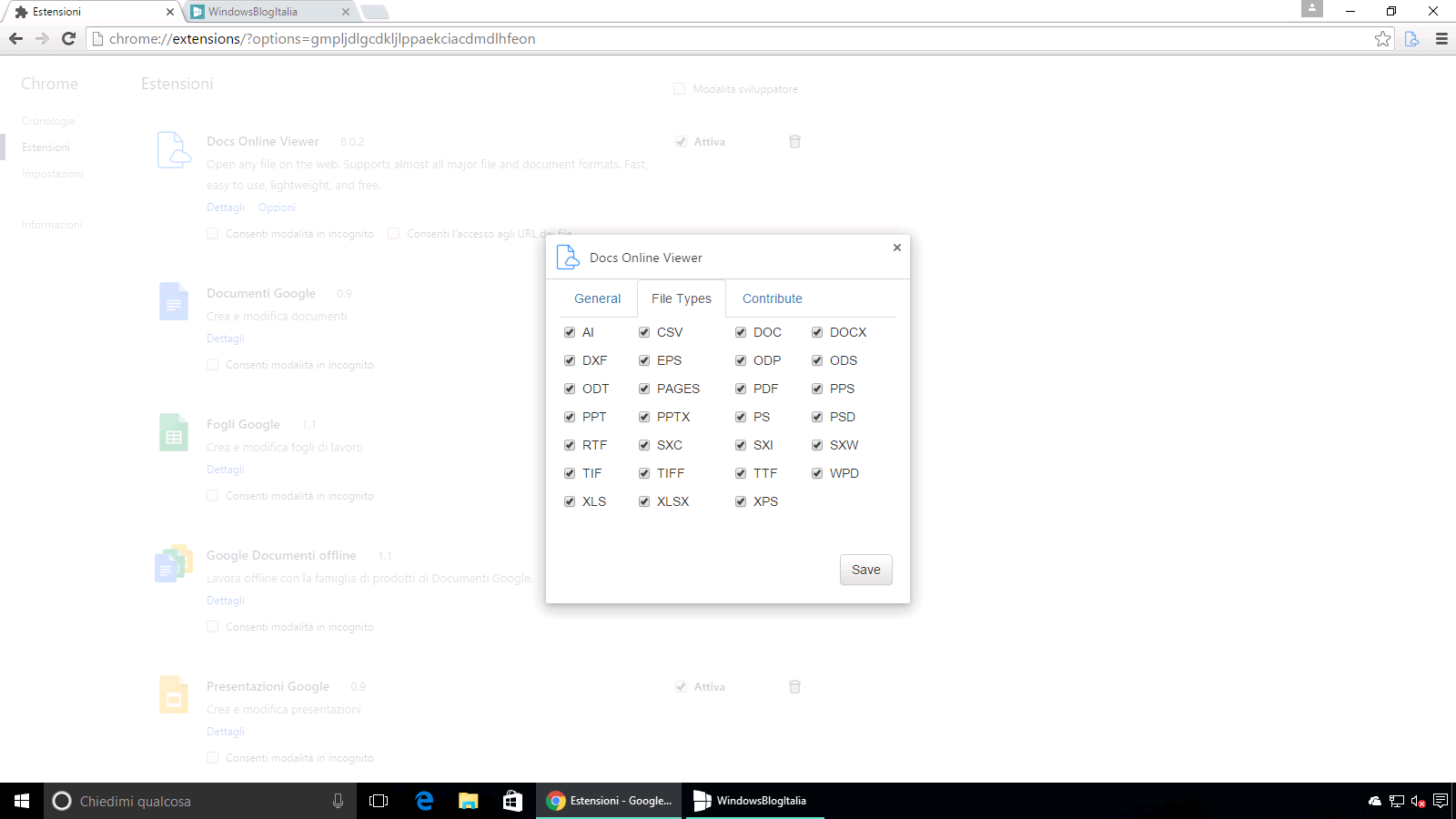Open File Explorer from the taskbar

(x=469, y=801)
